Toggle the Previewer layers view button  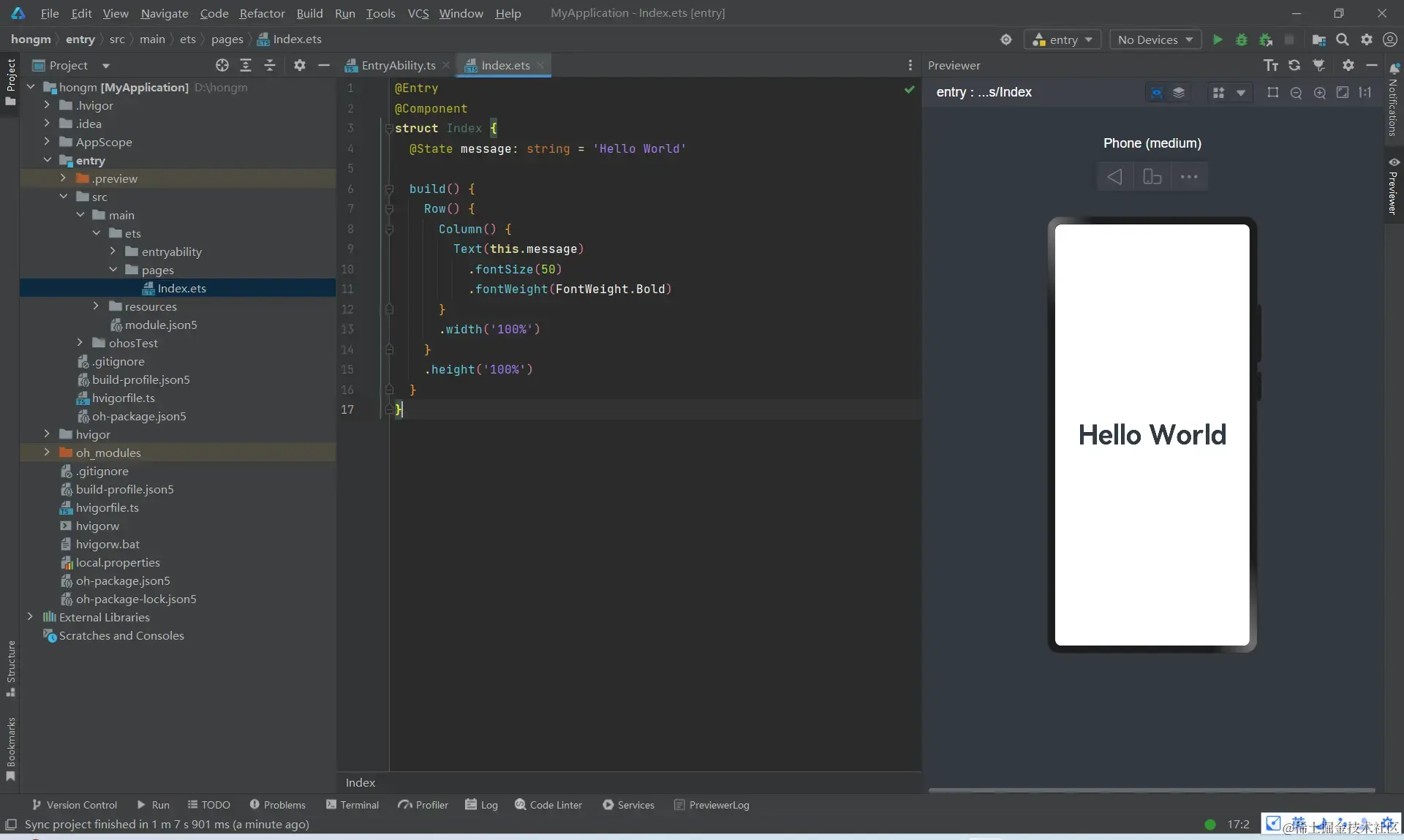tap(1179, 93)
